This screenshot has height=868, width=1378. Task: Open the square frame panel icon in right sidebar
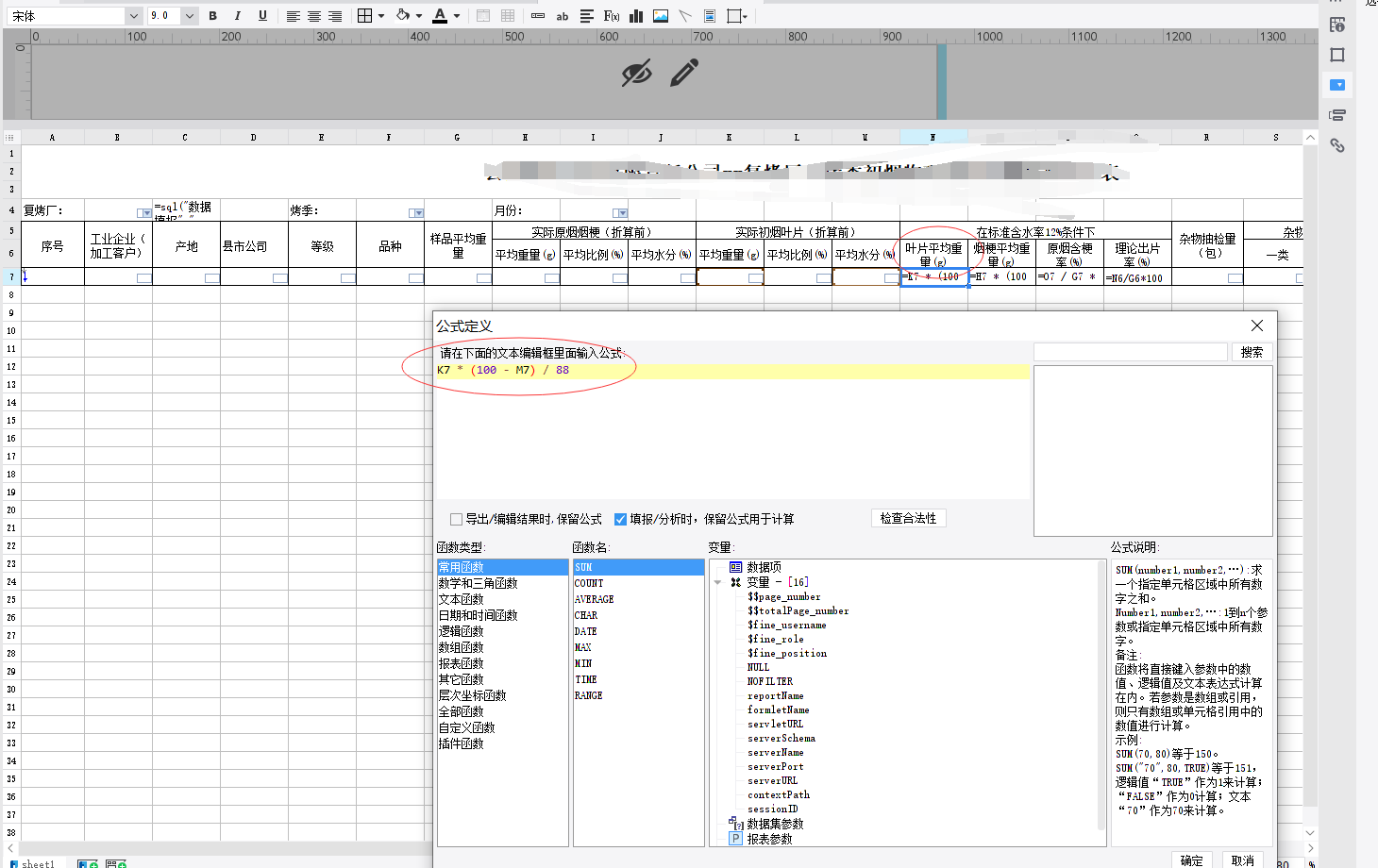point(1337,55)
